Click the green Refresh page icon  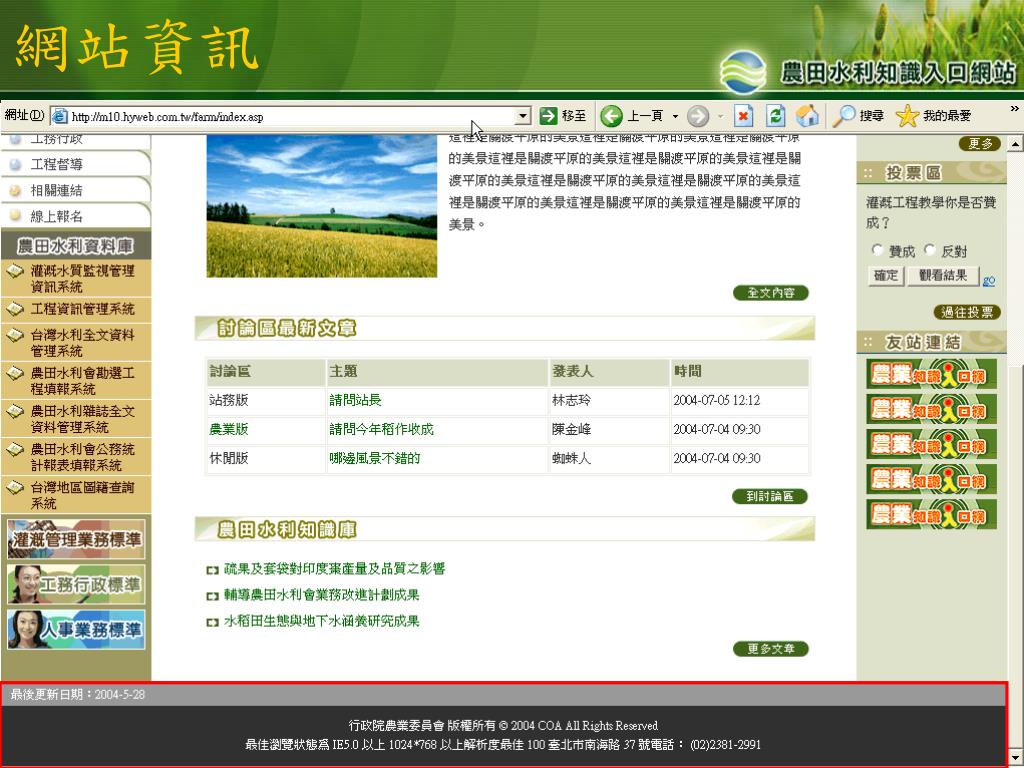click(775, 116)
